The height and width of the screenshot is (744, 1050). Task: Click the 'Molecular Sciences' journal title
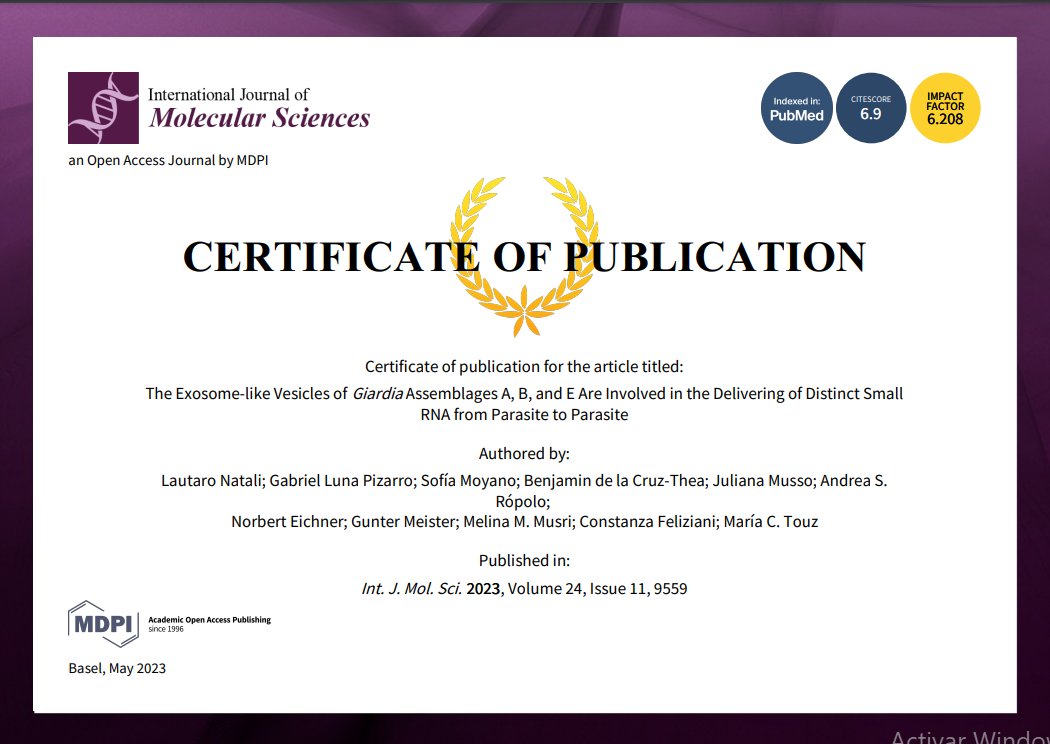tap(260, 118)
